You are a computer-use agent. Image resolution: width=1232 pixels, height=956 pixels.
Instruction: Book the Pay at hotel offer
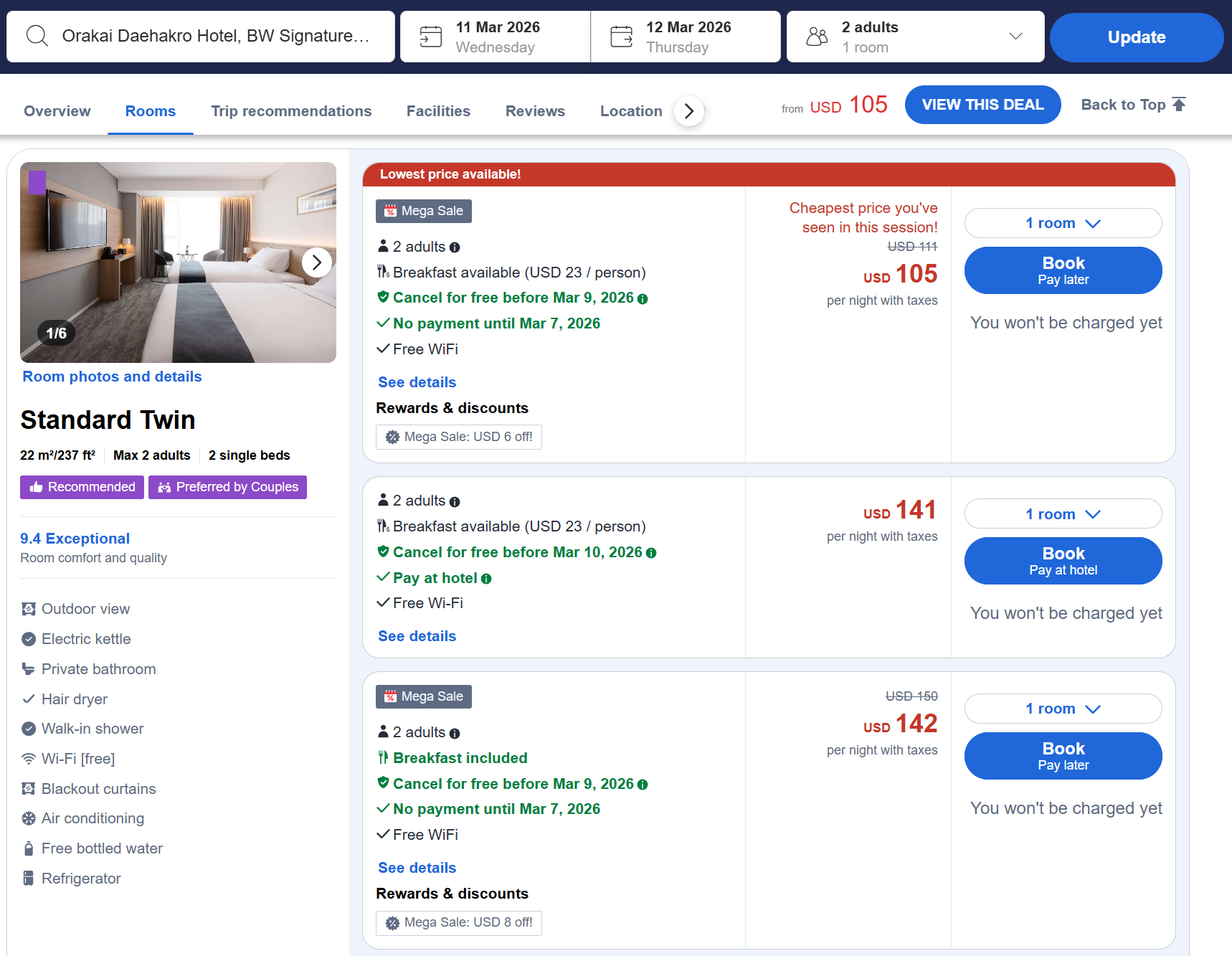coord(1063,561)
